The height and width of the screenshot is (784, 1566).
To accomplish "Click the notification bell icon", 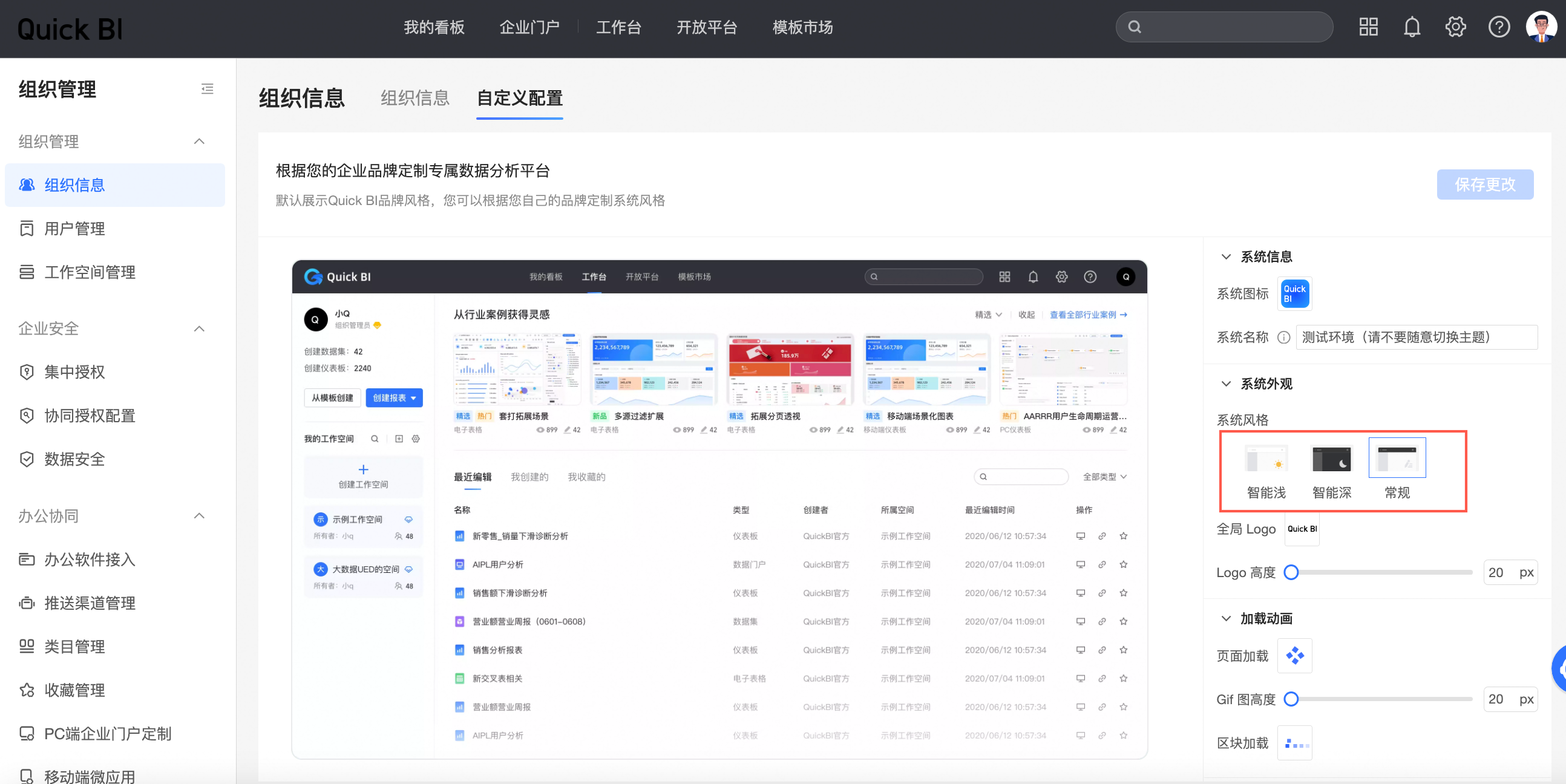I will click(x=1412, y=27).
